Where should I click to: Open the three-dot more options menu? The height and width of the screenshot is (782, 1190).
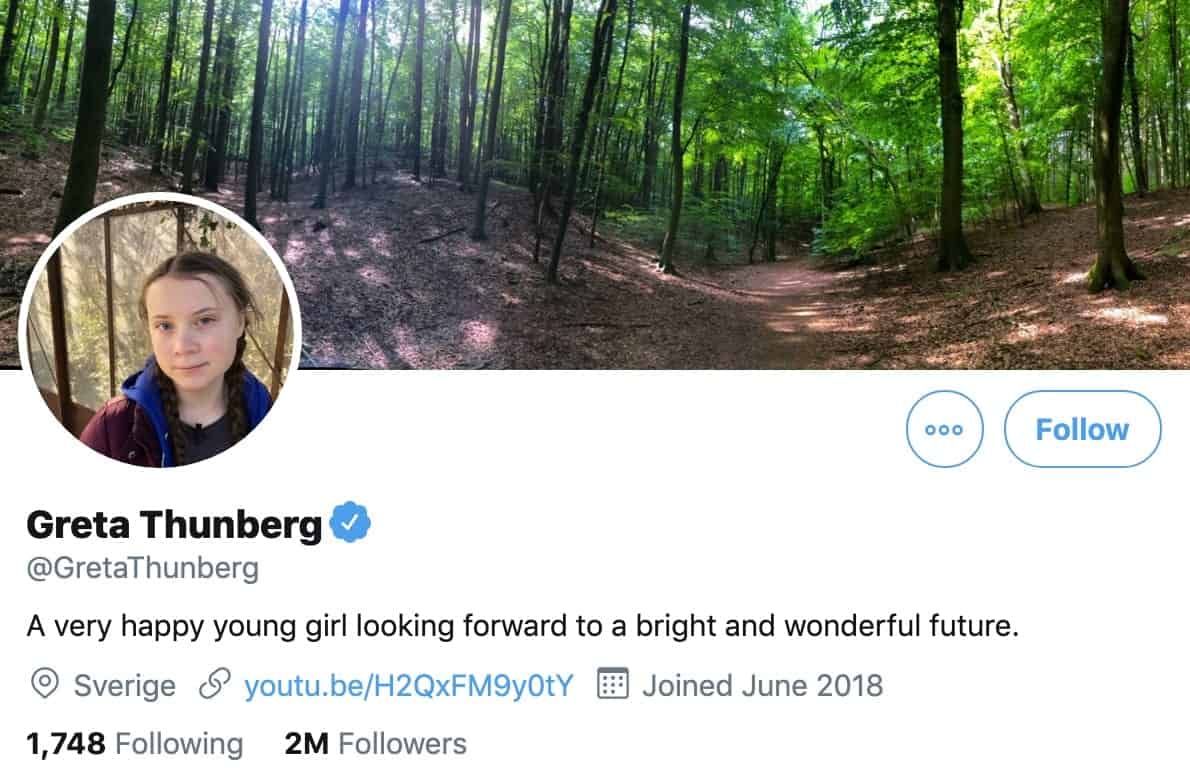click(944, 429)
